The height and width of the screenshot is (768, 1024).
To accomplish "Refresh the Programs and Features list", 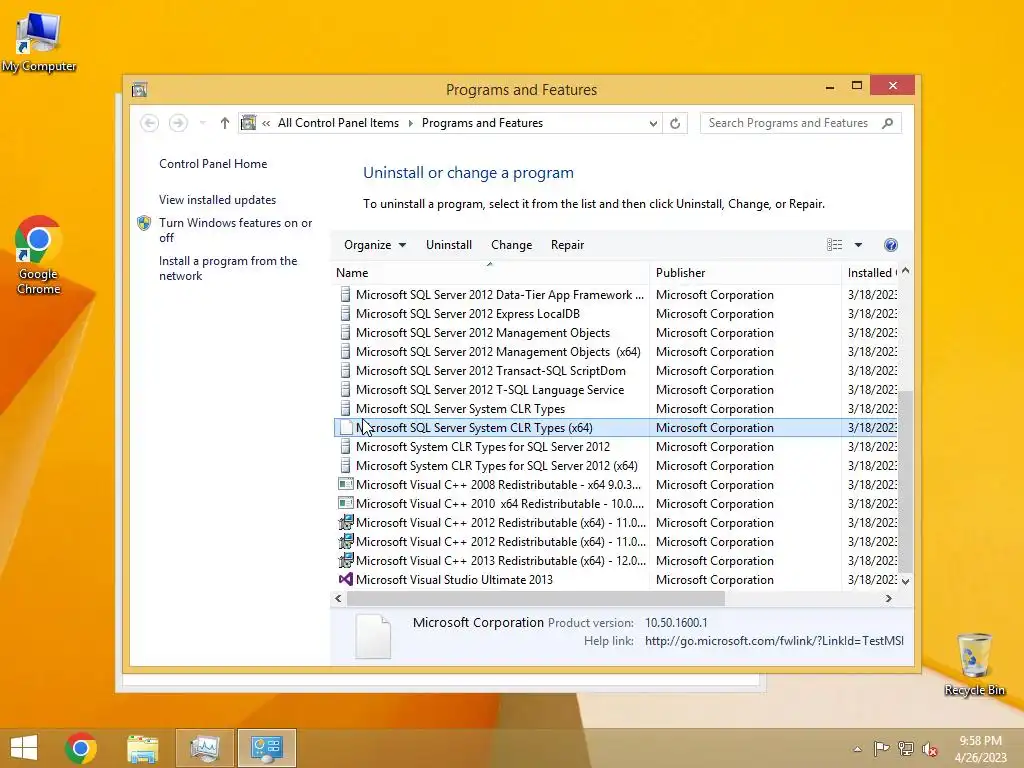I will [x=675, y=123].
